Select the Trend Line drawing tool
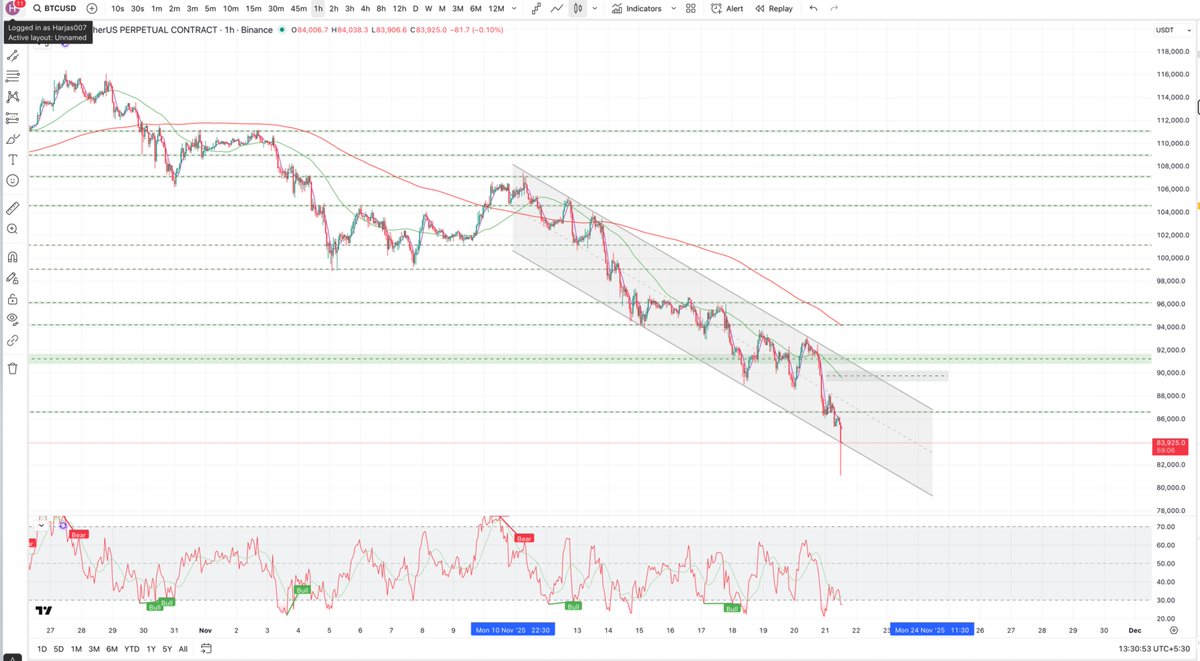This screenshot has height=661, width=1200. click(x=12, y=54)
